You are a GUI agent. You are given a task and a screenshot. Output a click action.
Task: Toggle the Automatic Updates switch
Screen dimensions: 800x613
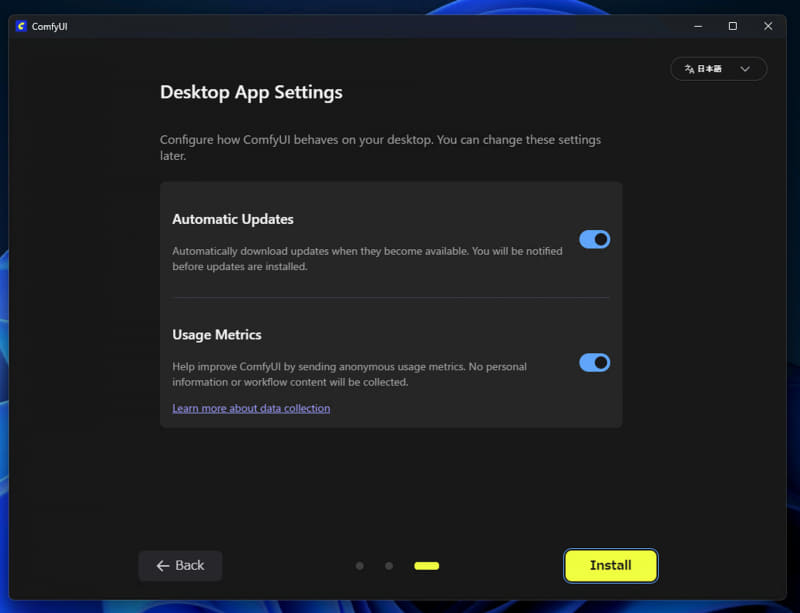[594, 239]
